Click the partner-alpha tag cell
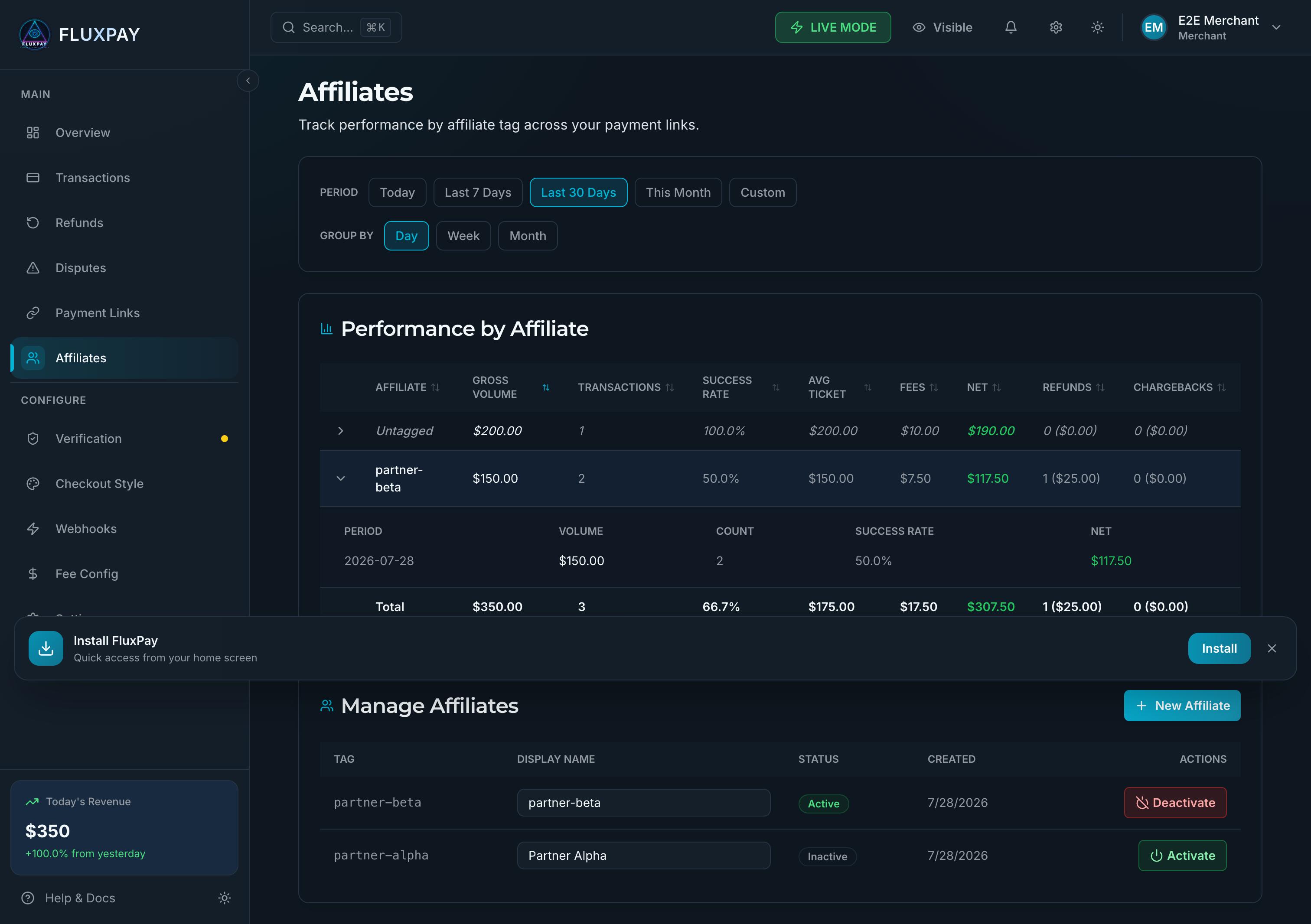This screenshot has height=924, width=1311. coord(381,856)
